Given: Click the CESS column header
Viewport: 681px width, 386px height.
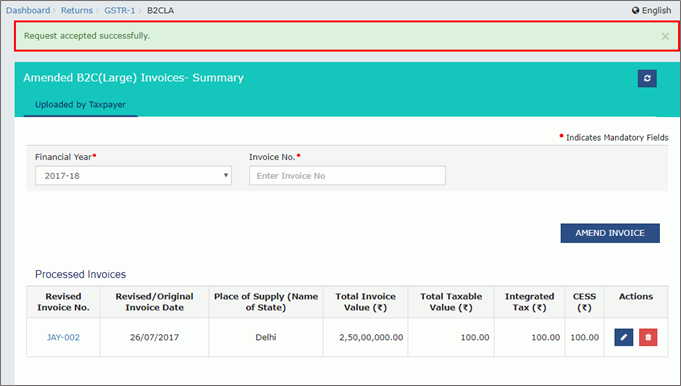Looking at the screenshot, I should [x=584, y=302].
